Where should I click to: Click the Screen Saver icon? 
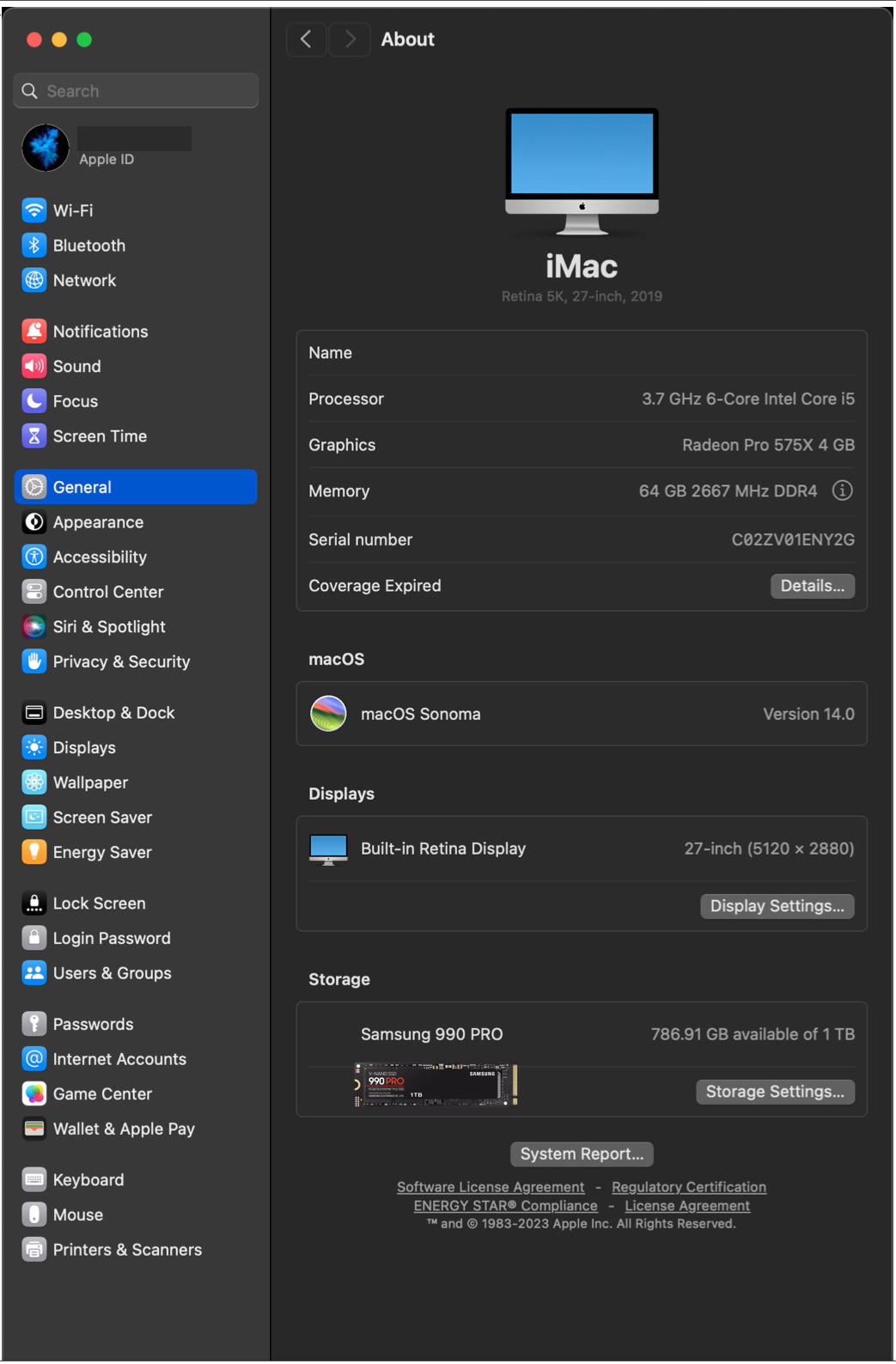[34, 818]
